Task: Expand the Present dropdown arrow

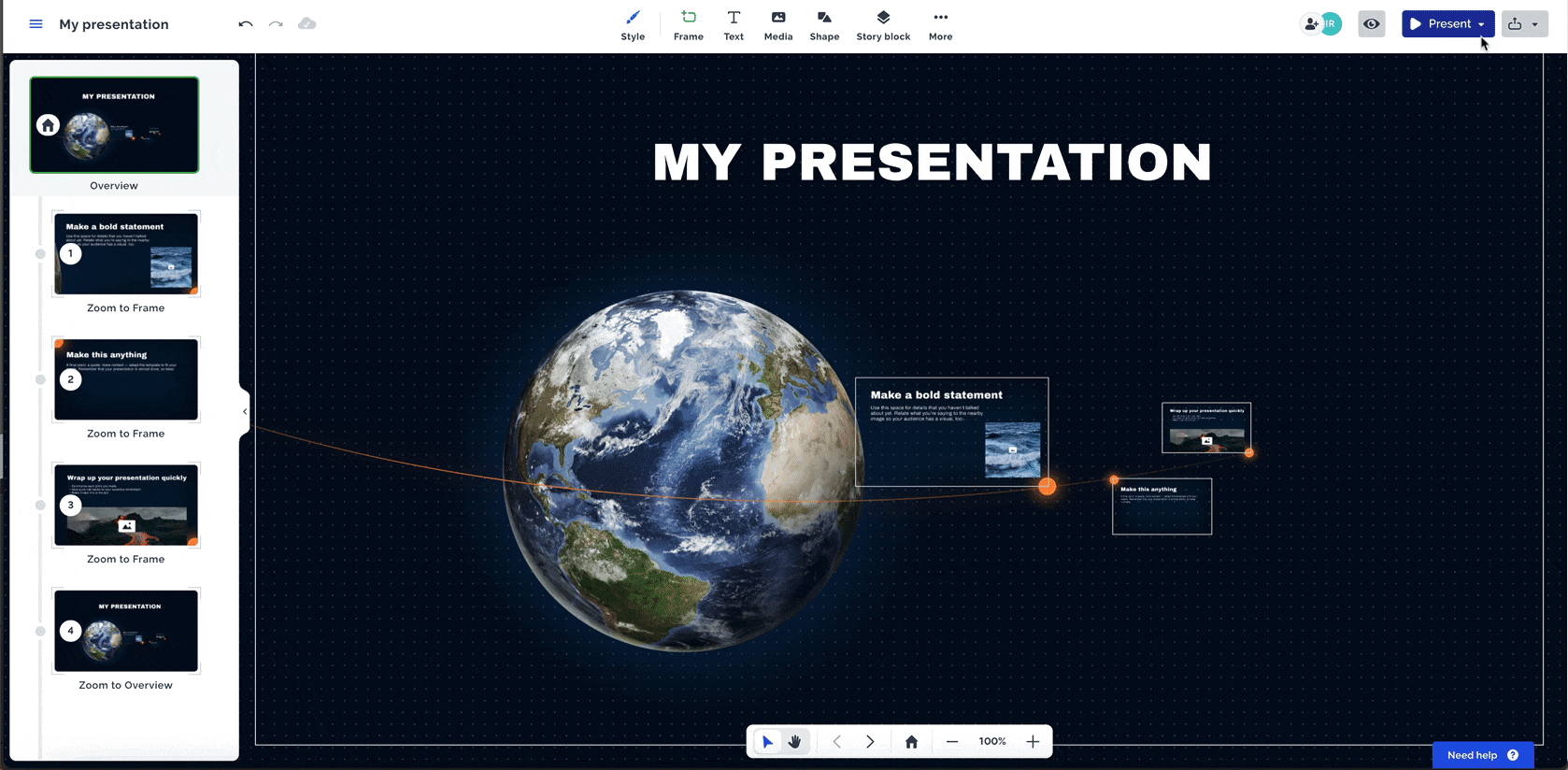Action: click(1482, 25)
